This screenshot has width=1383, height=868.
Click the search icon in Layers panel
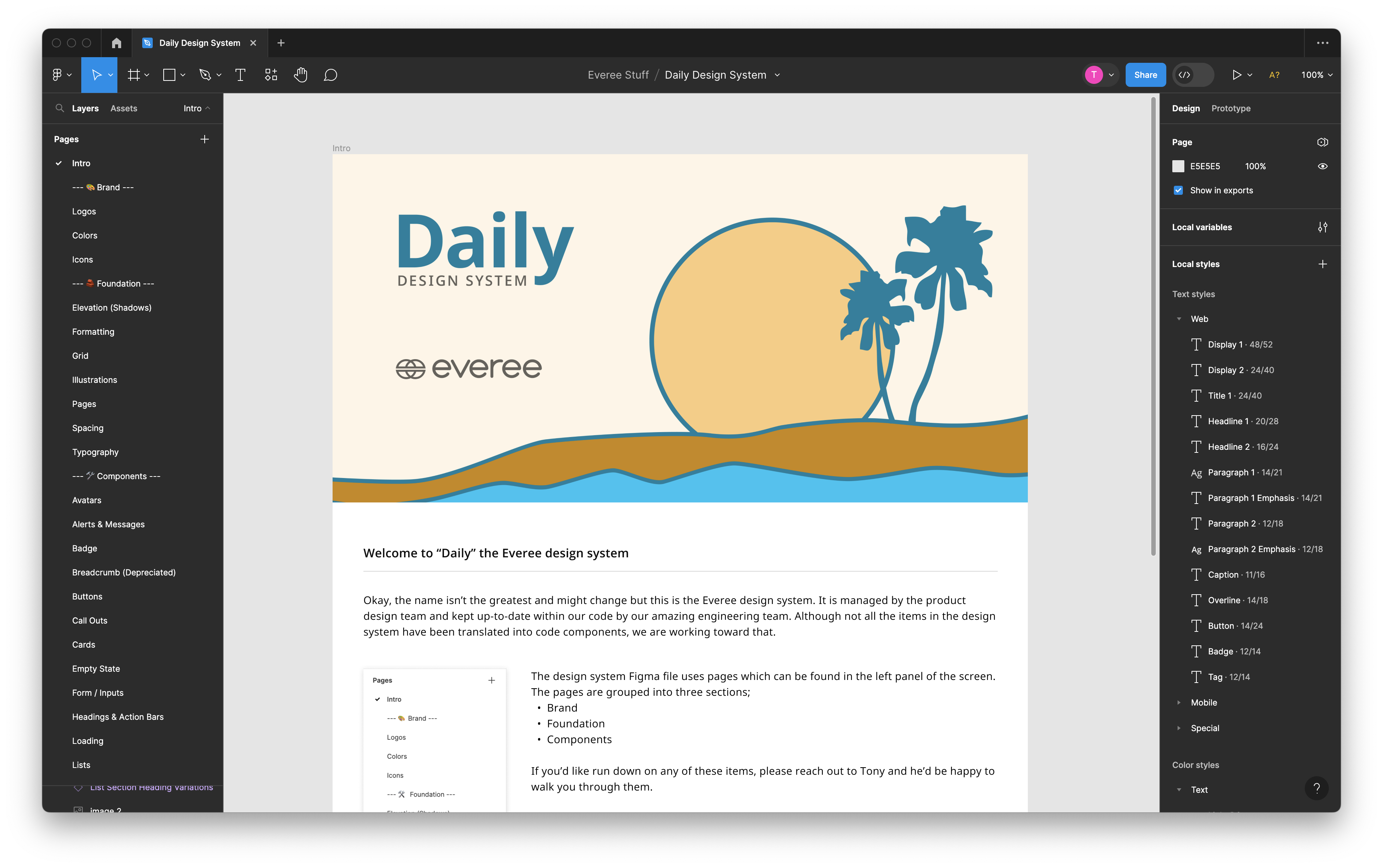click(60, 108)
